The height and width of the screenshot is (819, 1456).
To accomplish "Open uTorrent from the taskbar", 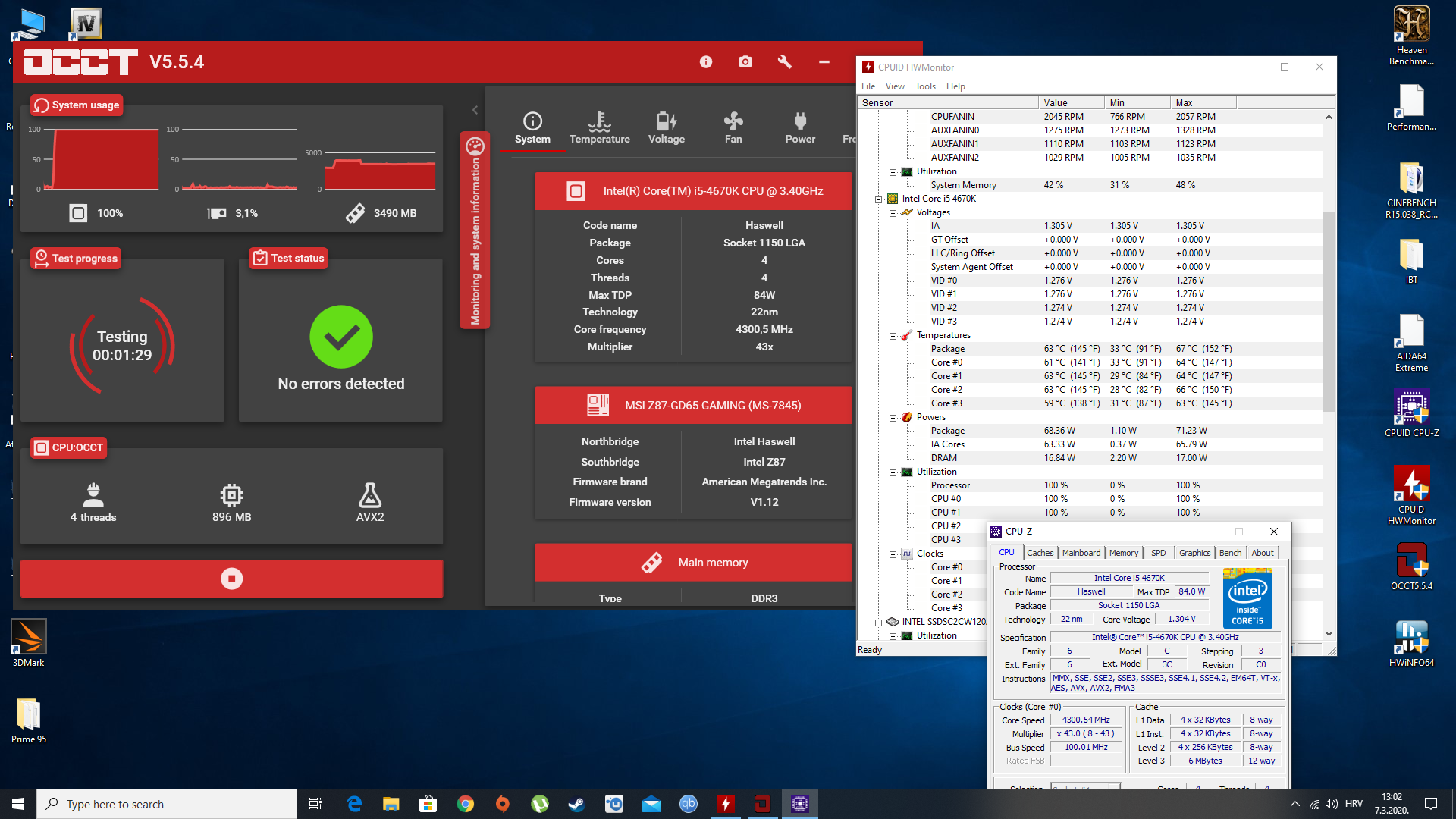I will [x=540, y=804].
